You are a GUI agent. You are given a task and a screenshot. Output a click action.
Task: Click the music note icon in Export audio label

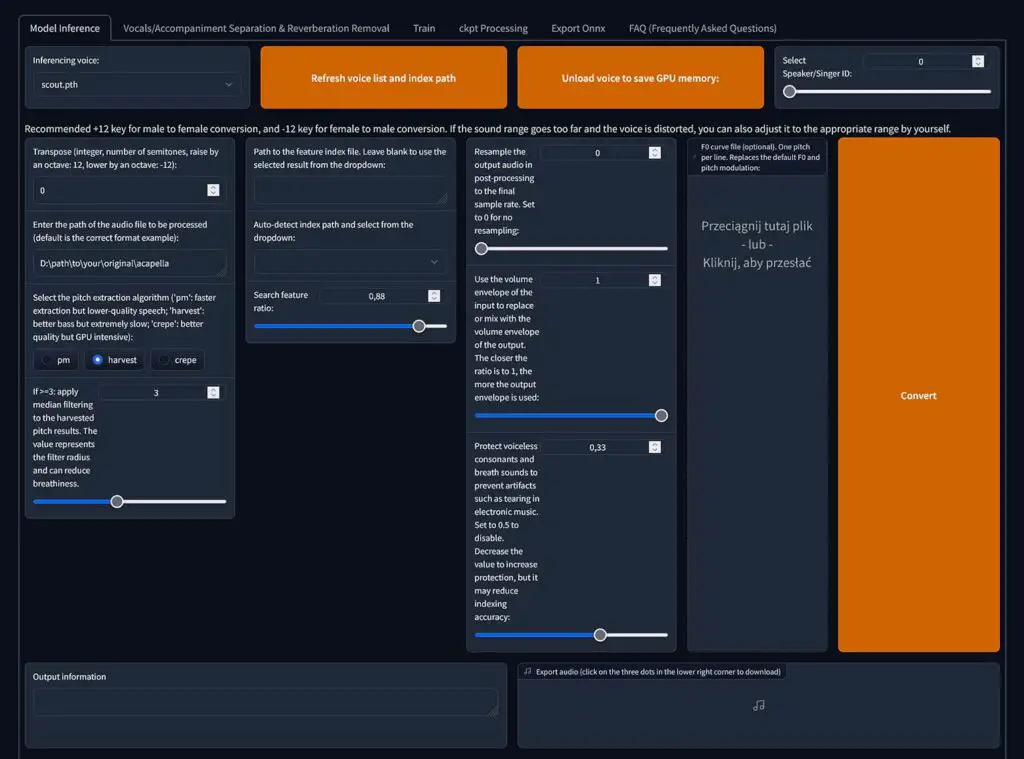pyautogui.click(x=528, y=671)
